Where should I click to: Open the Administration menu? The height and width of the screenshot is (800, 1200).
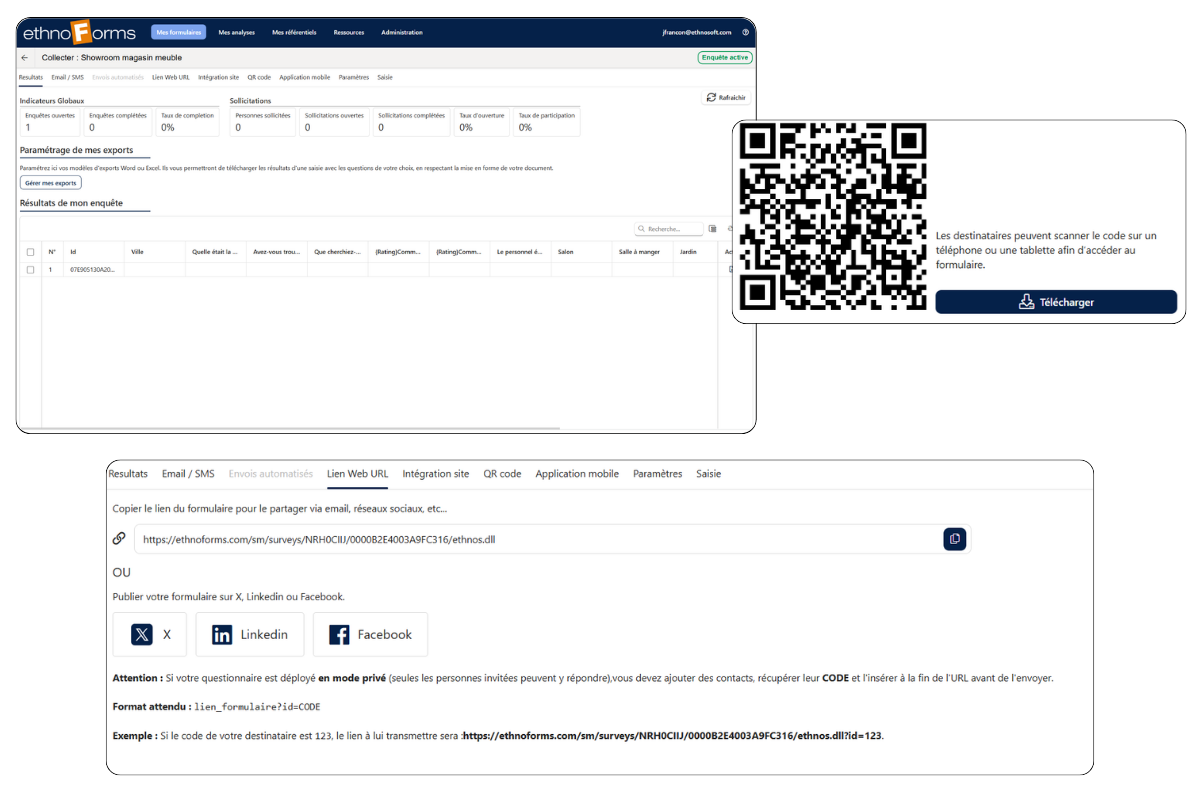401,32
